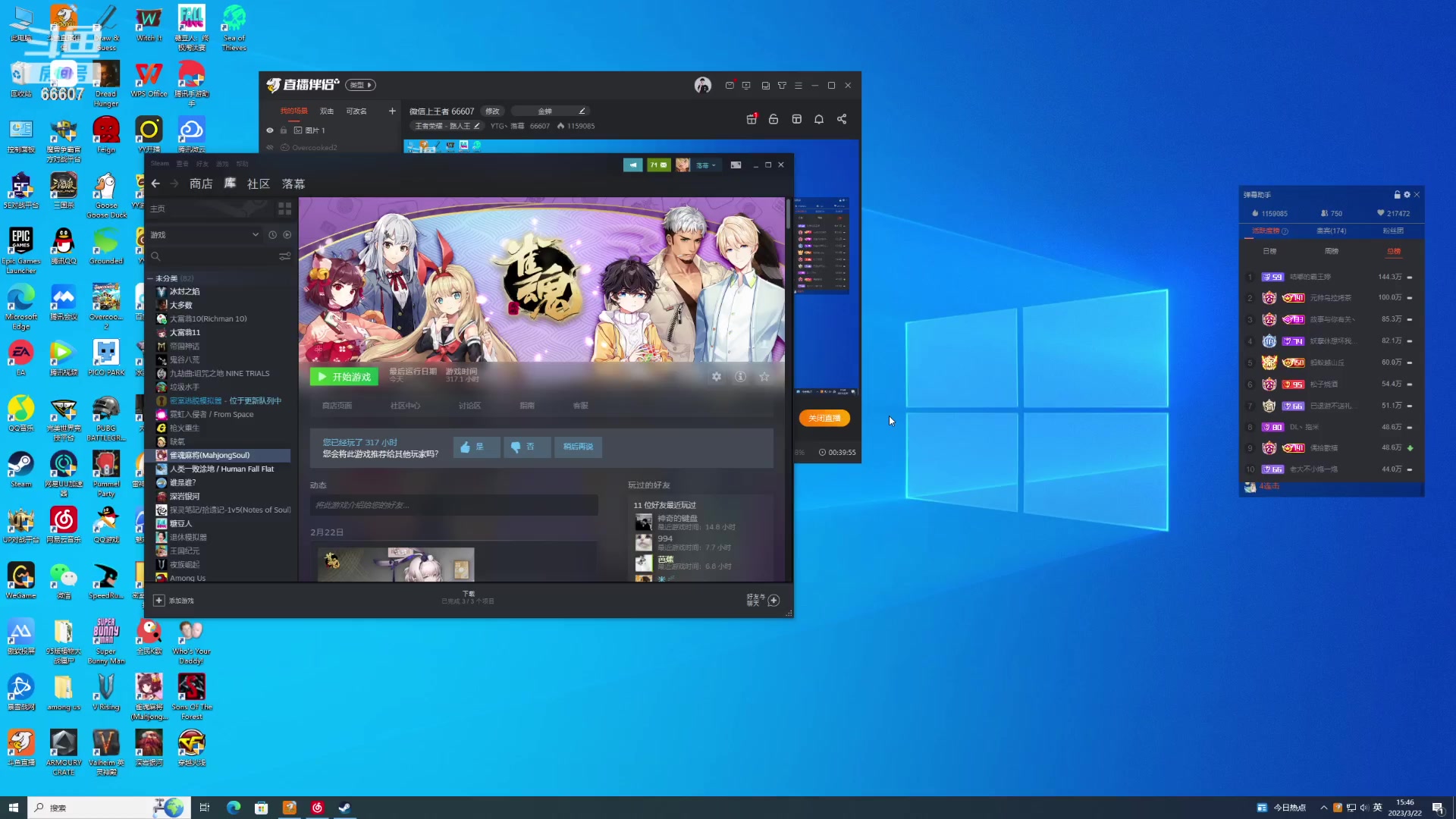Click the ready-to-play filter icon in library
The height and width of the screenshot is (819, 1456).
click(x=287, y=235)
